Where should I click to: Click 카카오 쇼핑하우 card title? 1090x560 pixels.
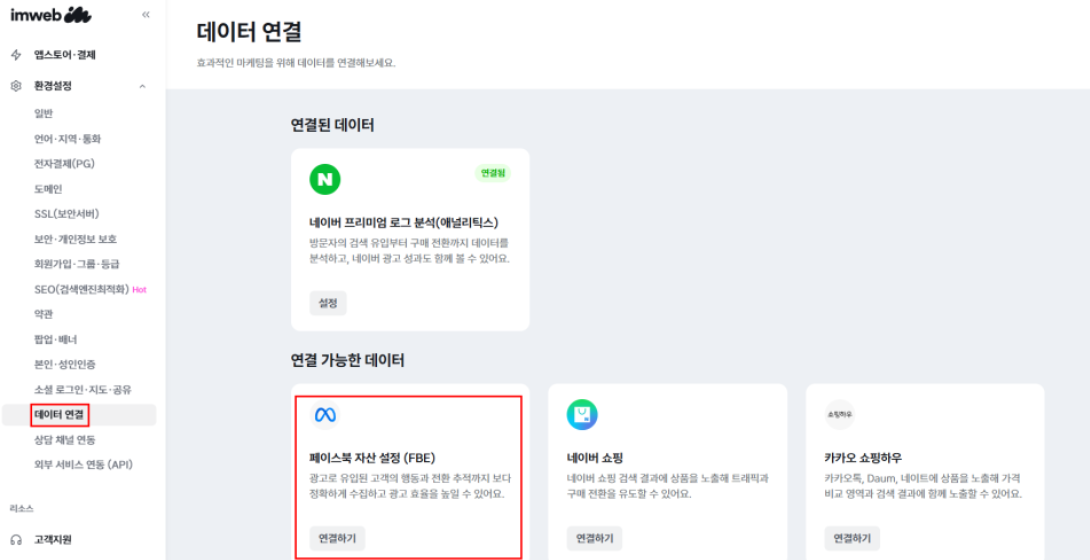pyautogui.click(x=862, y=458)
